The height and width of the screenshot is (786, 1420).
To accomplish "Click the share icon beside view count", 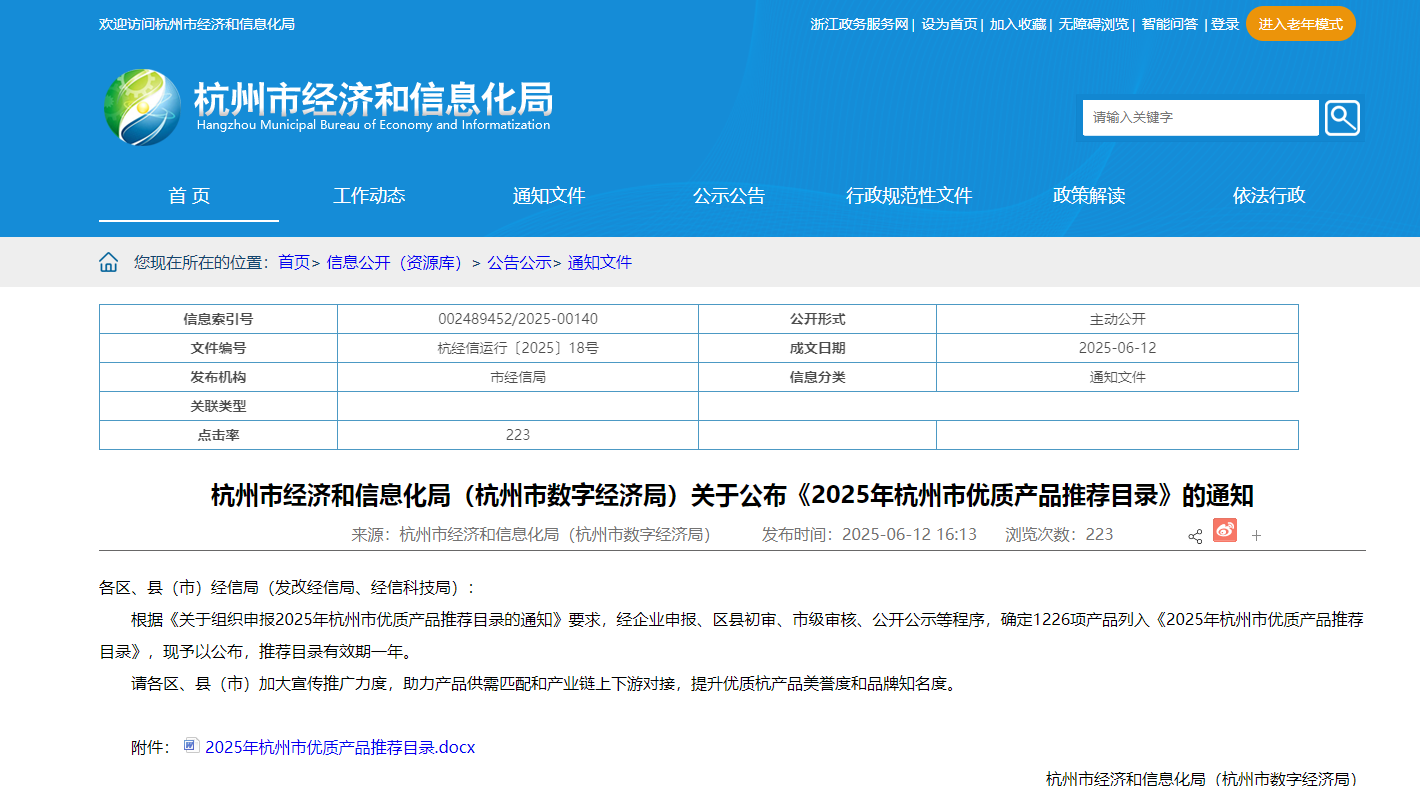I will 1195,536.
